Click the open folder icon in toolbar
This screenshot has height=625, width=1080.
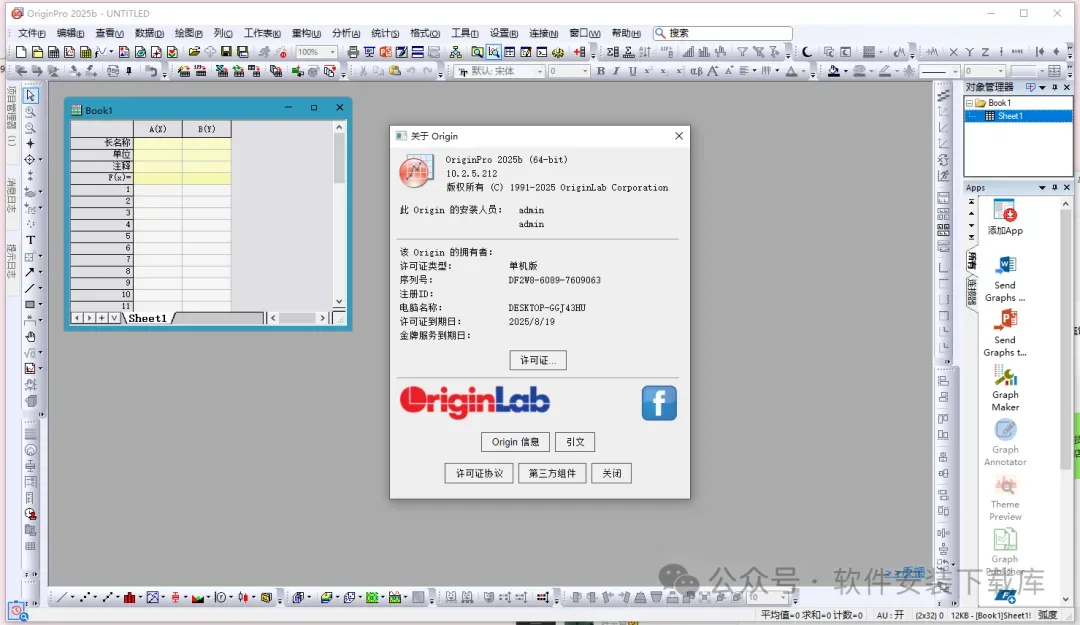pos(194,52)
